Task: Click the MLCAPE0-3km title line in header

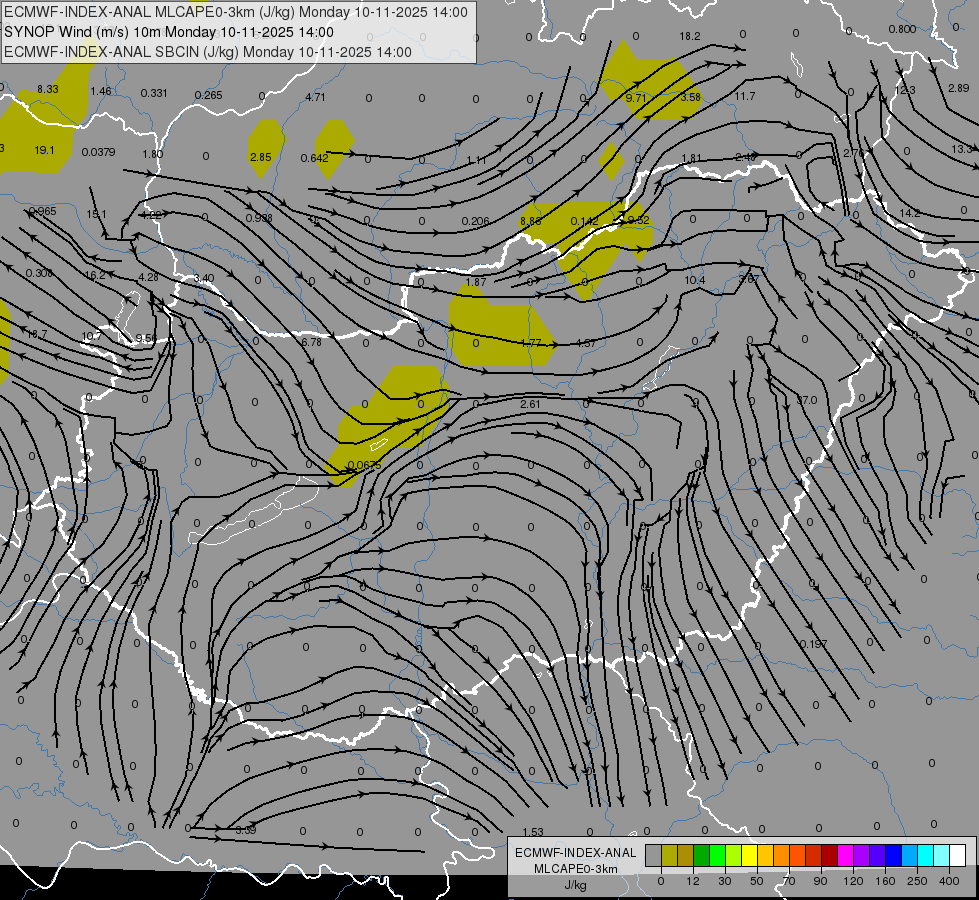Action: pyautogui.click(x=236, y=12)
